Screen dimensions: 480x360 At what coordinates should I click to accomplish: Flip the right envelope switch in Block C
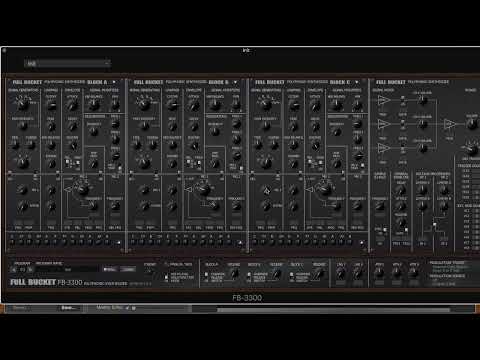320,163
